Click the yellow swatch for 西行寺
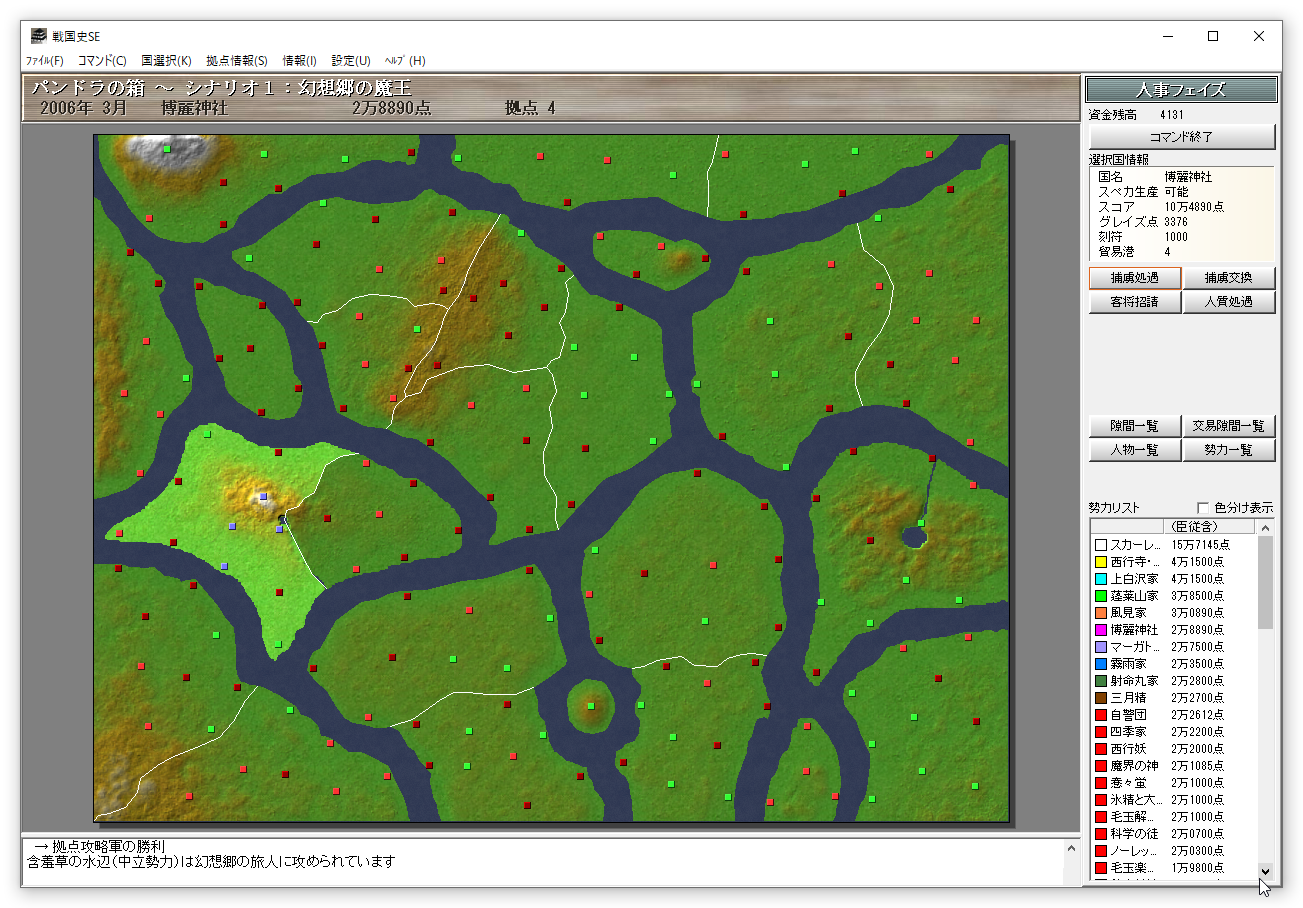The width and height of the screenshot is (1303, 908). coord(1101,562)
